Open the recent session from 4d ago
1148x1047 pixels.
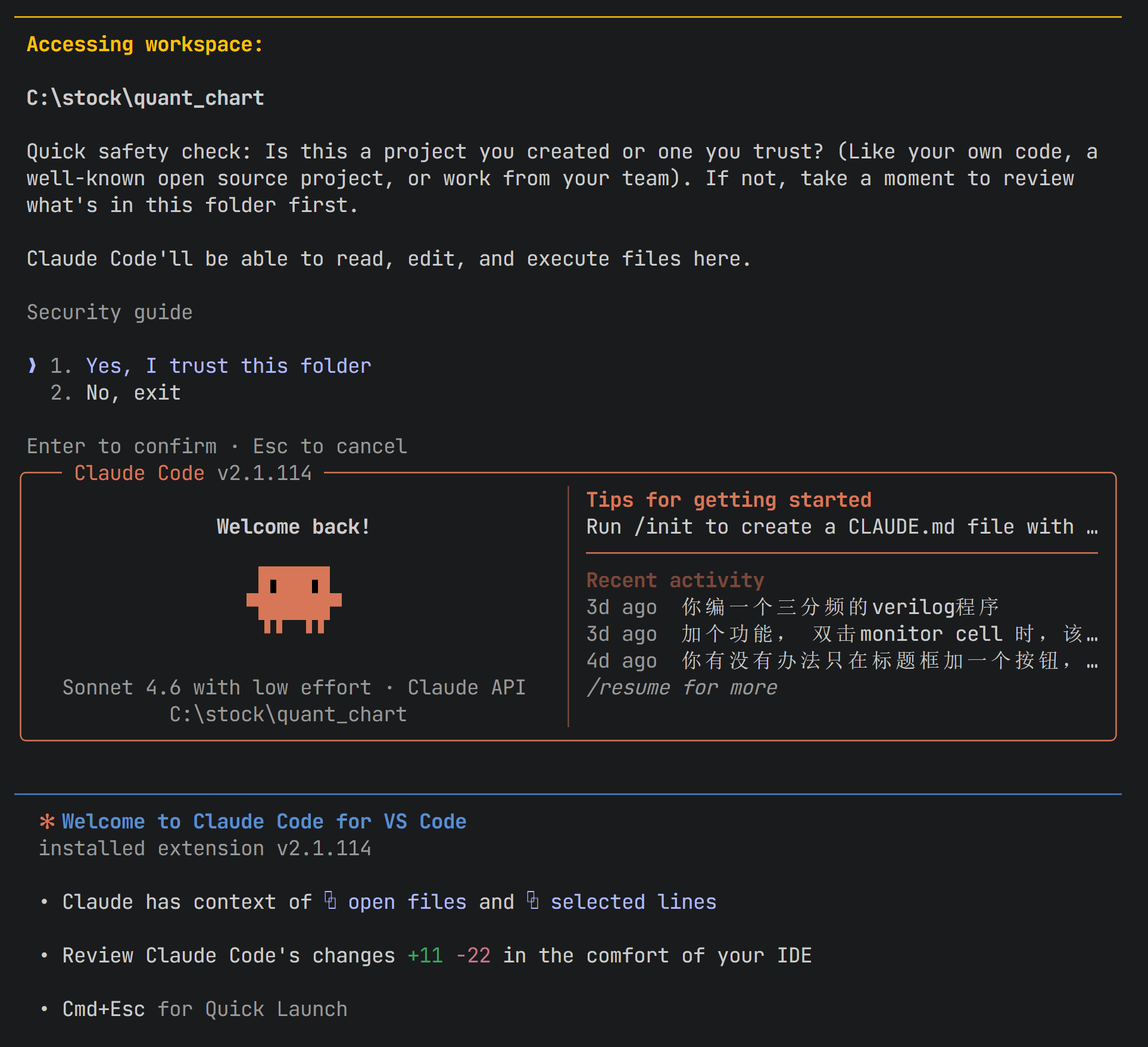tap(842, 660)
